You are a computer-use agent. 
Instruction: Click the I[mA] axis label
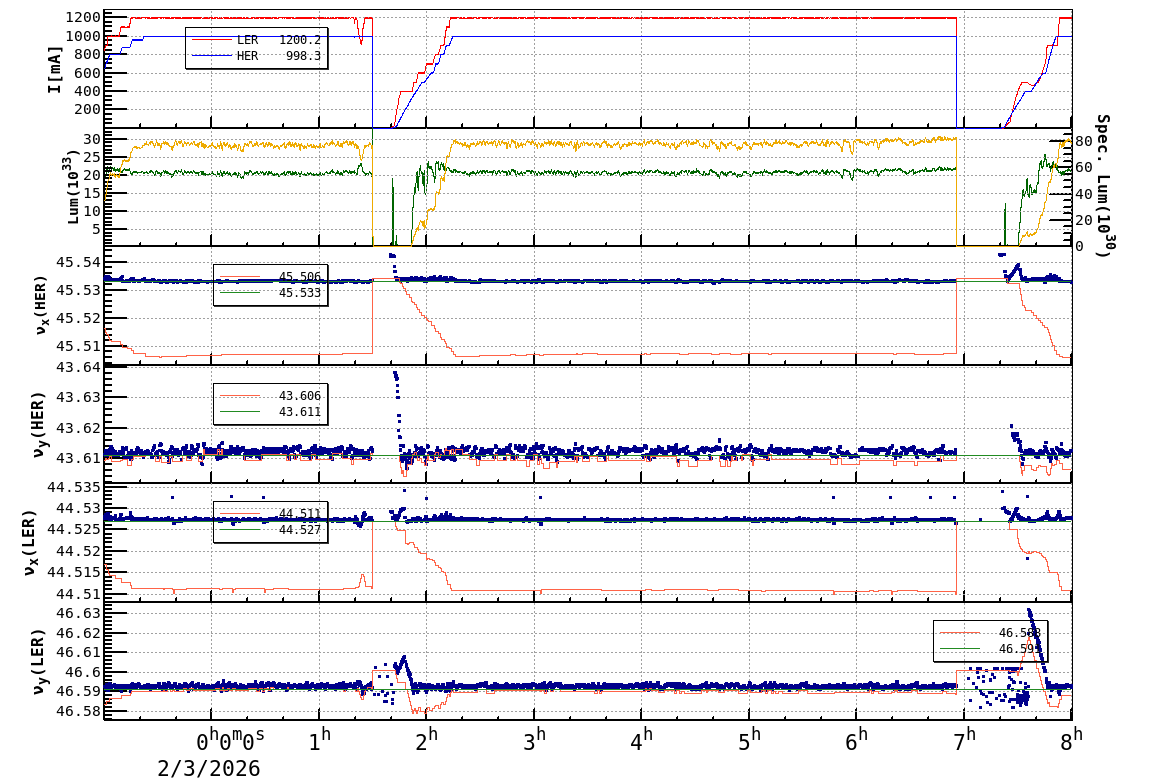pos(54,69)
